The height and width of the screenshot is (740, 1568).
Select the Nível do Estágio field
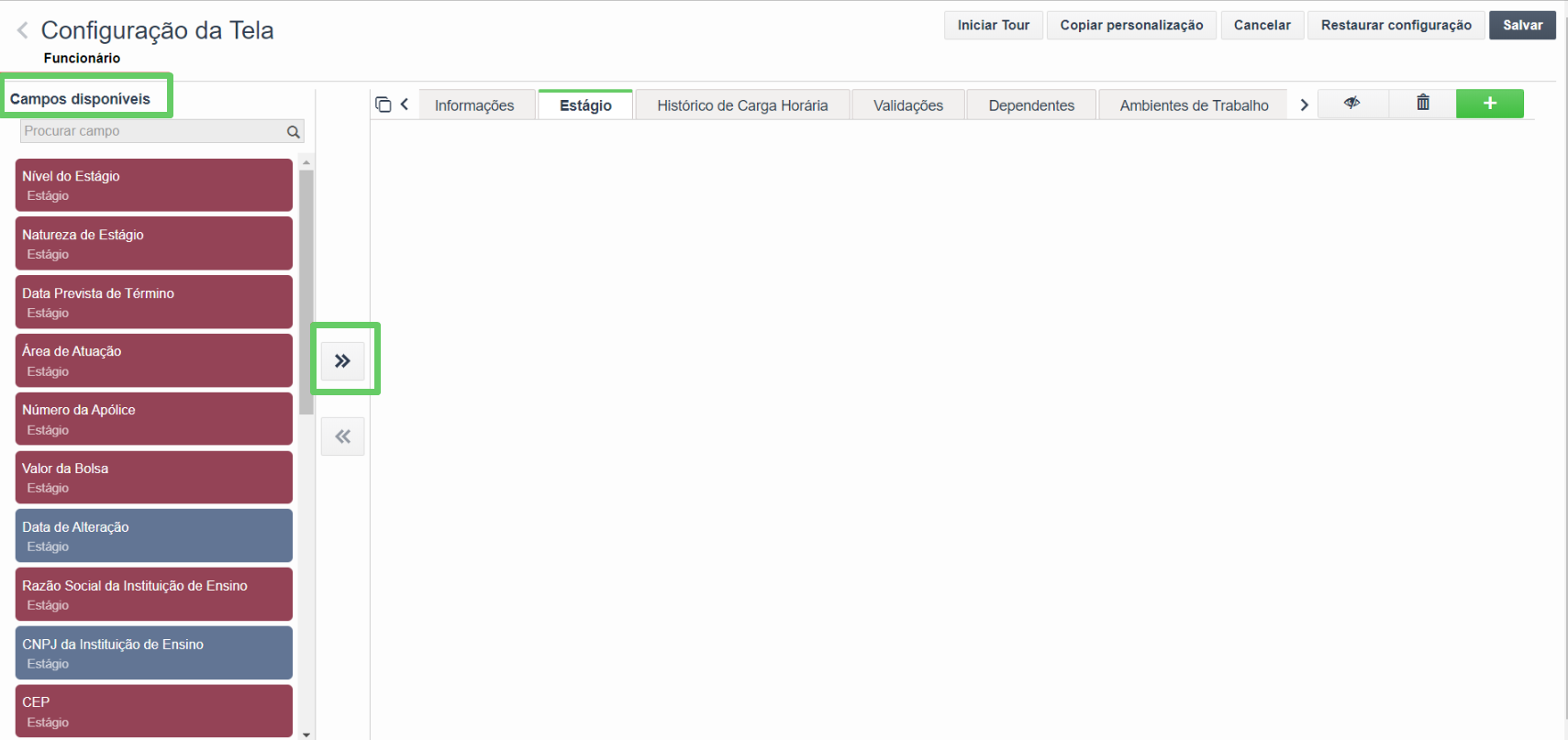pyautogui.click(x=154, y=185)
